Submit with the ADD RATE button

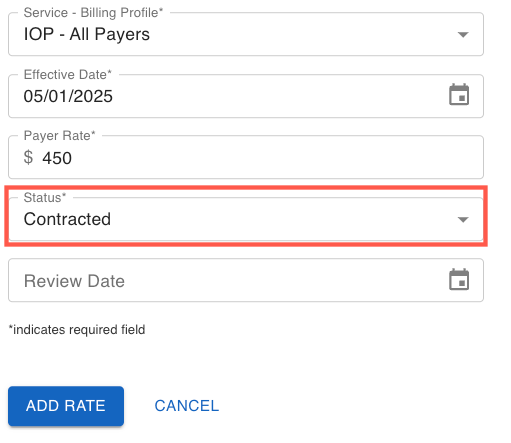coord(66,406)
